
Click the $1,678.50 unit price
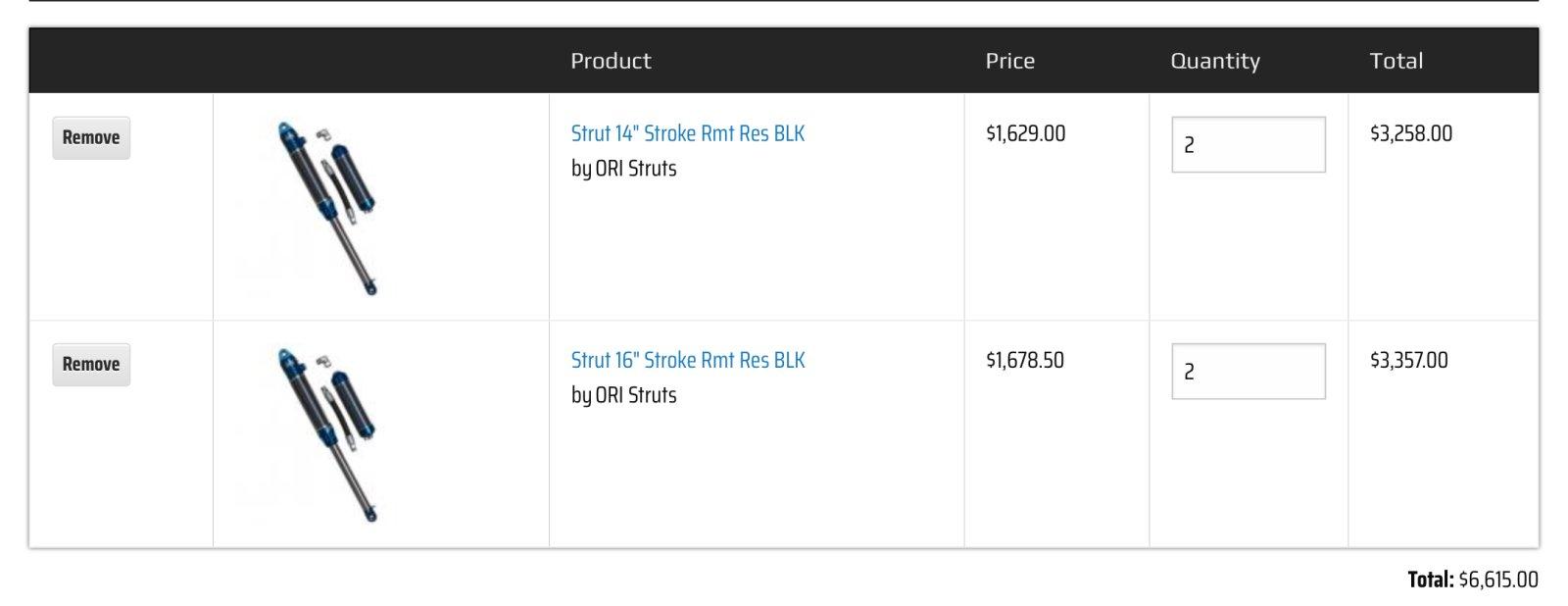[x=1024, y=360]
